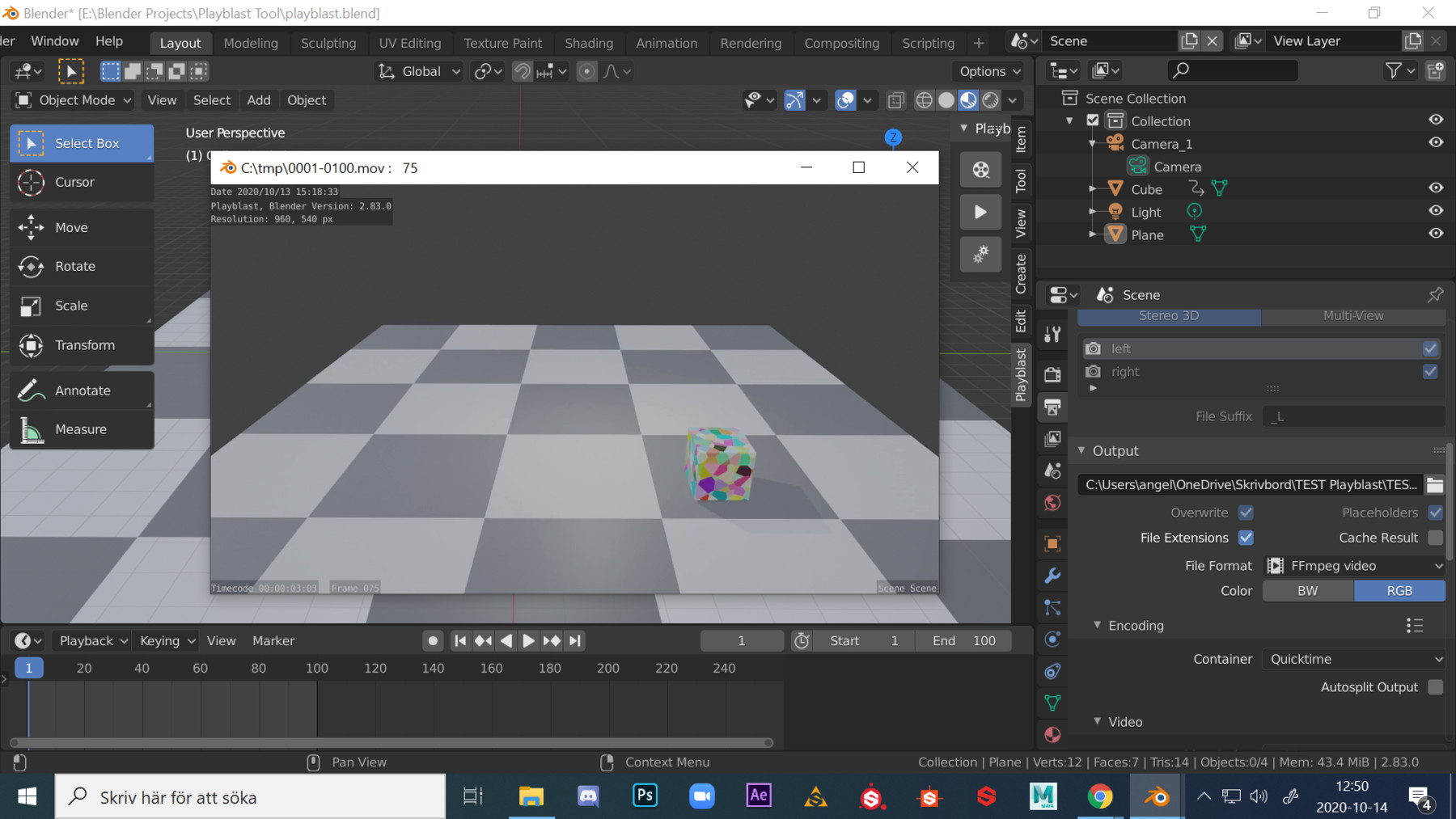Expand the Cube item in outliner
The height and width of the screenshot is (819, 1456).
(x=1093, y=189)
